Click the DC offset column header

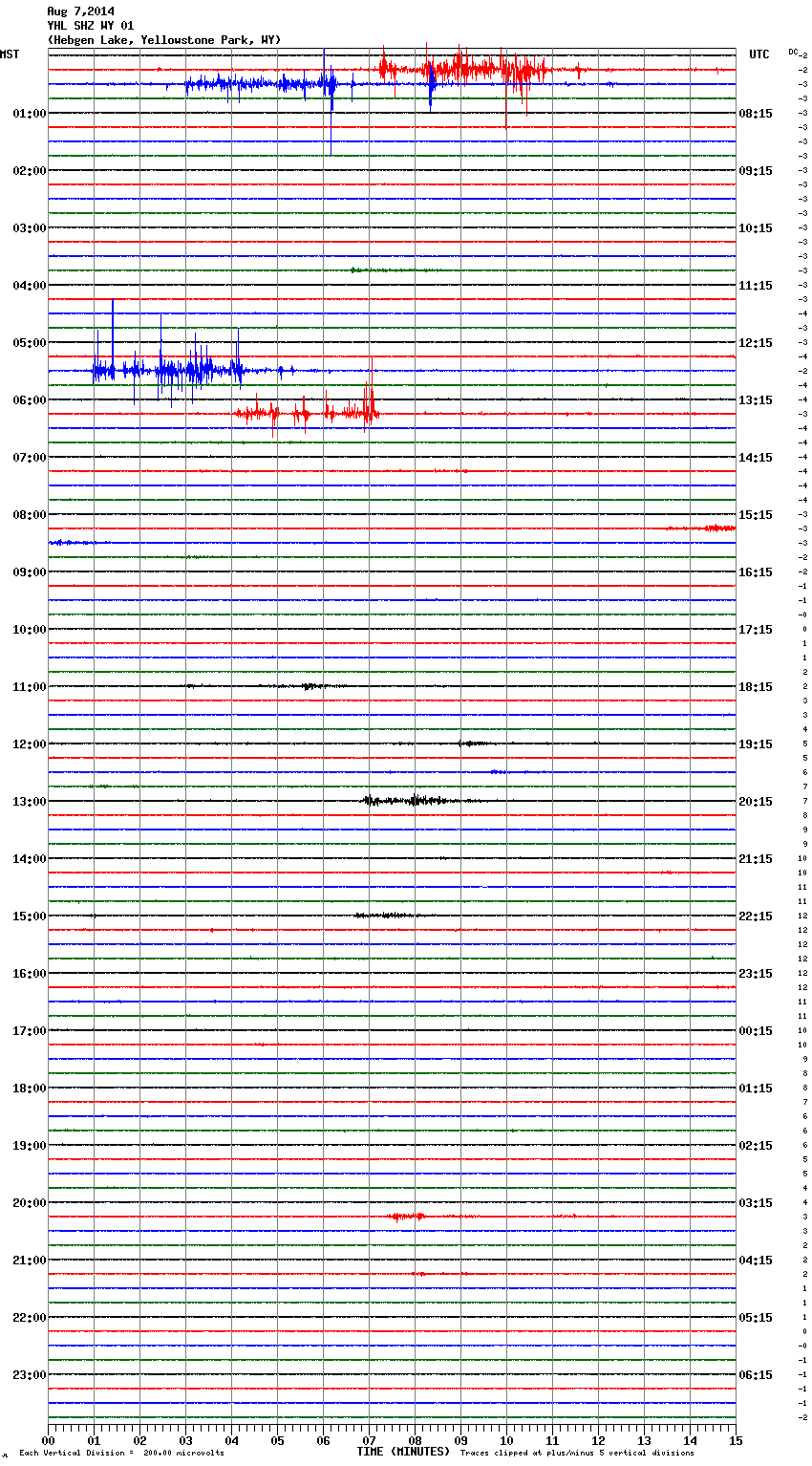794,52
